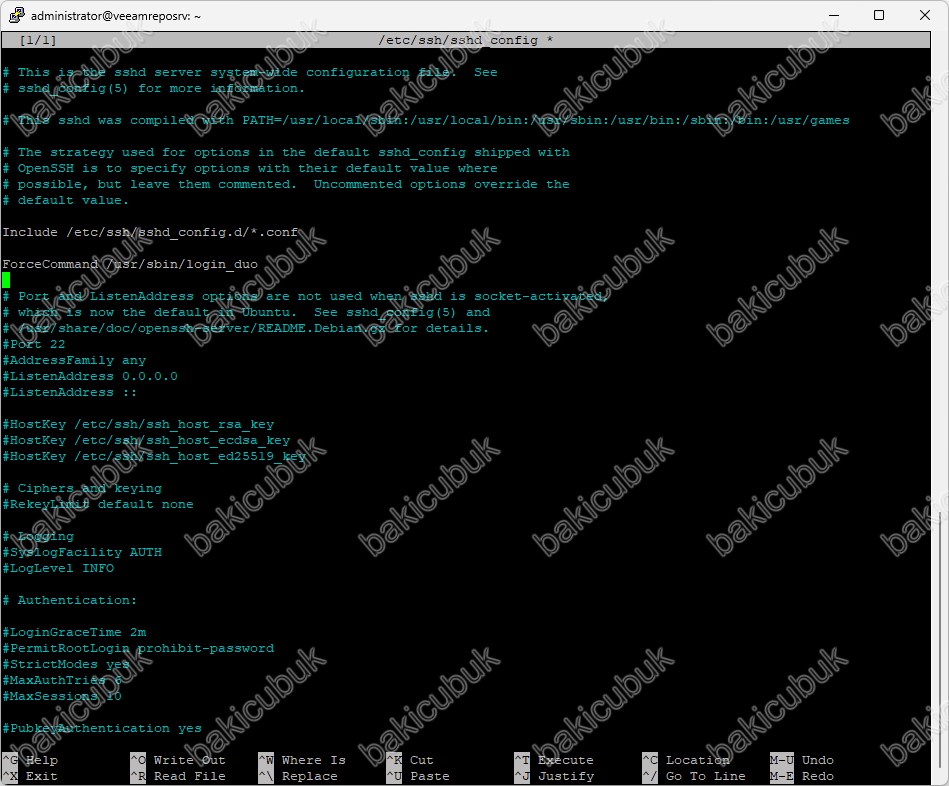Click the M-U Undo shortcut
This screenshot has height=786, width=949.
pyautogui.click(x=802, y=760)
